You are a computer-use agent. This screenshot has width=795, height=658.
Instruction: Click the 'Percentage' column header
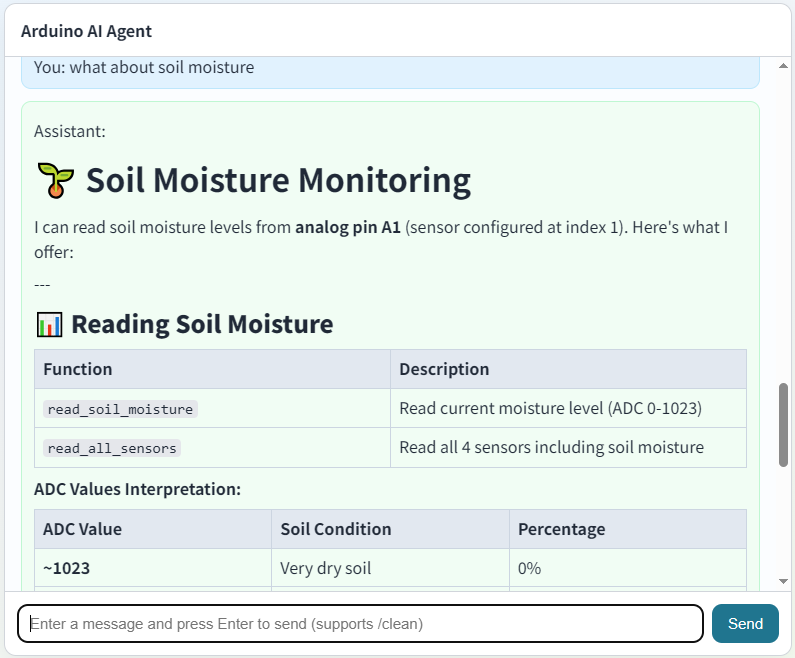[x=628, y=529]
